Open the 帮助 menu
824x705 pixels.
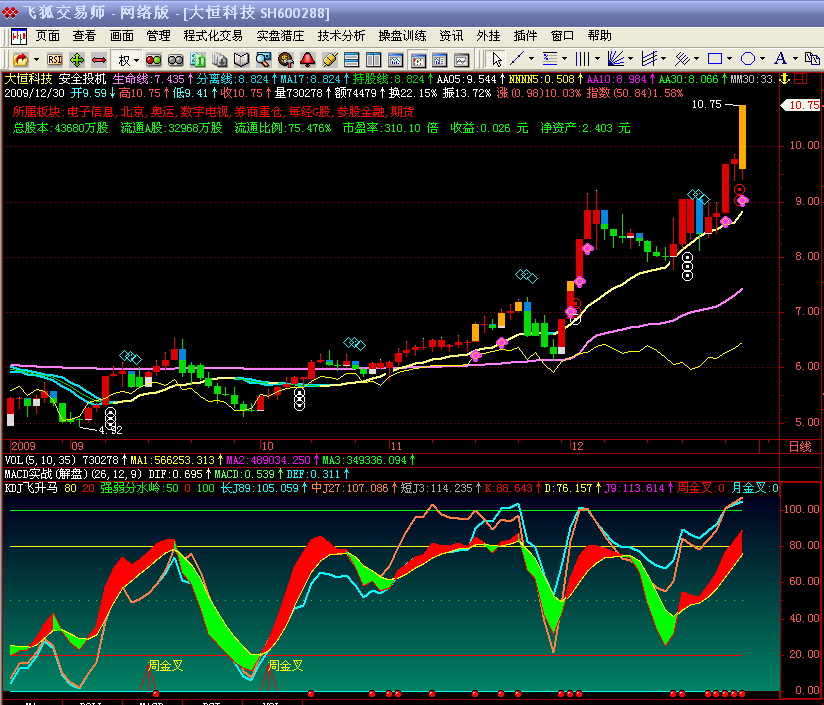pos(600,36)
